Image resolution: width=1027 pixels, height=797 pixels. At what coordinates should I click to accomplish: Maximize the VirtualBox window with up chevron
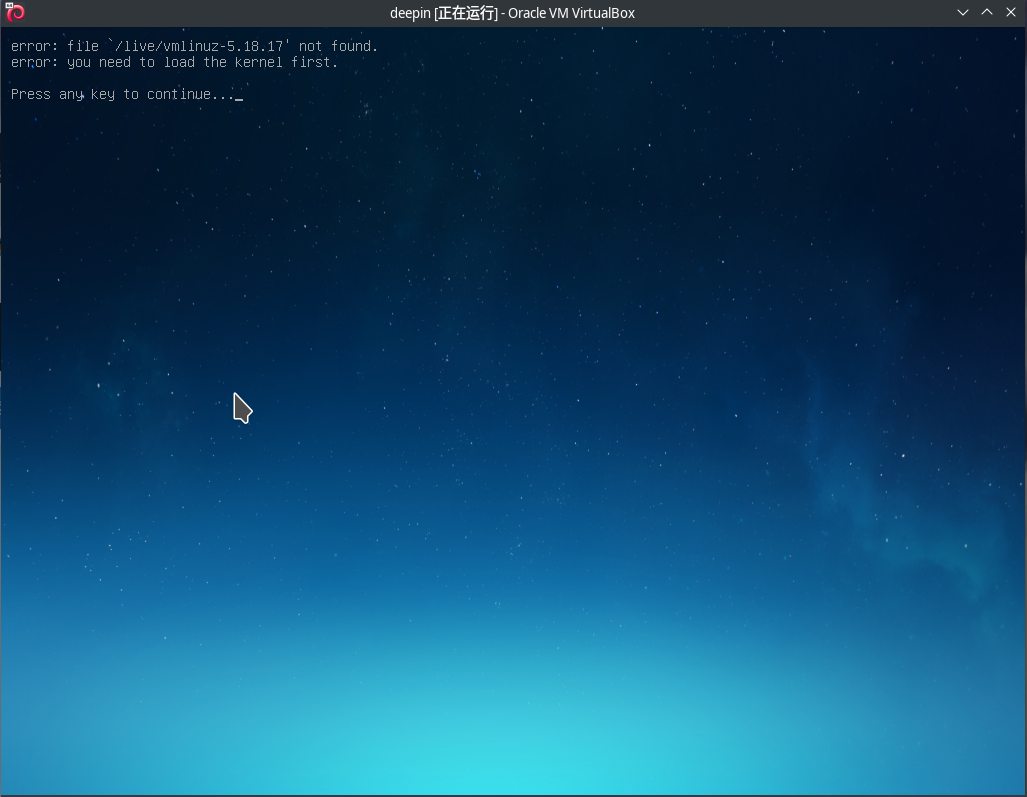987,13
